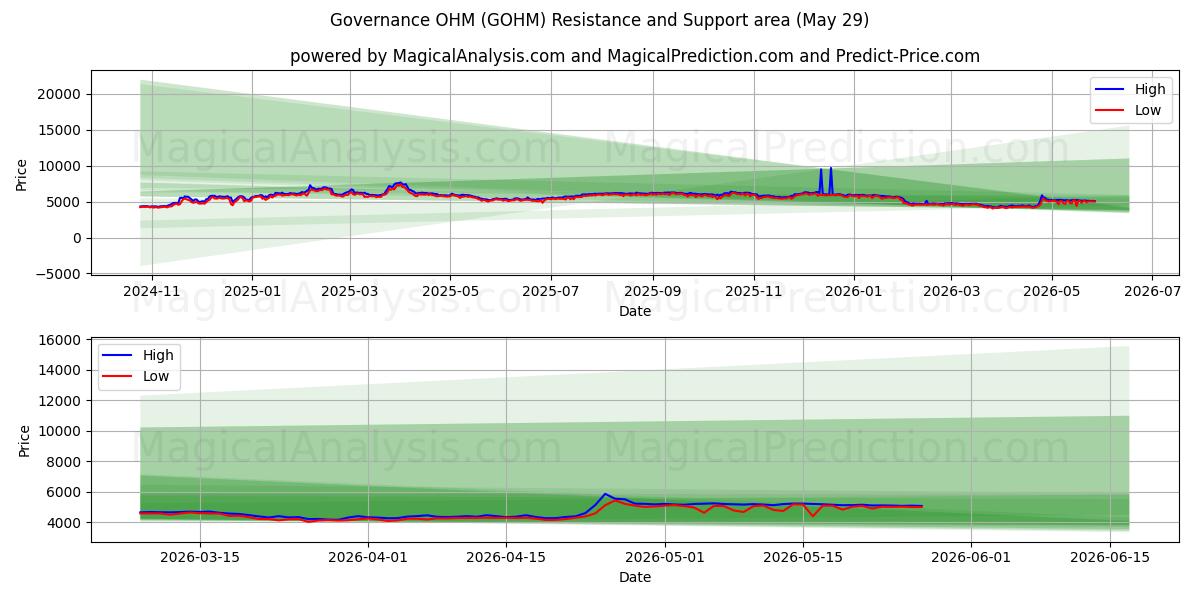The image size is (1200, 600).
Task: Click the '2025-05' tick label
Action: (x=450, y=290)
